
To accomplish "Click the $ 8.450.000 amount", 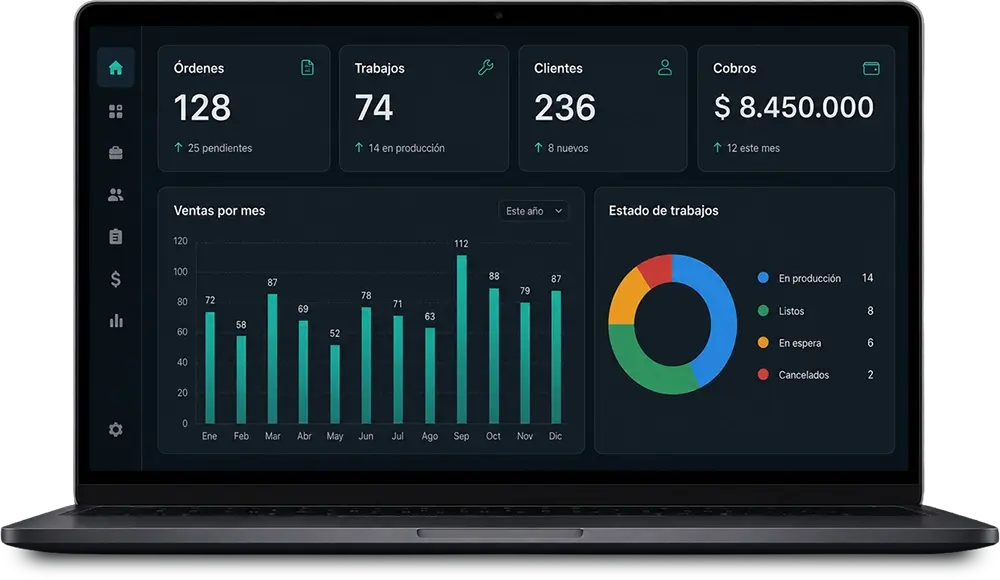I will (793, 107).
